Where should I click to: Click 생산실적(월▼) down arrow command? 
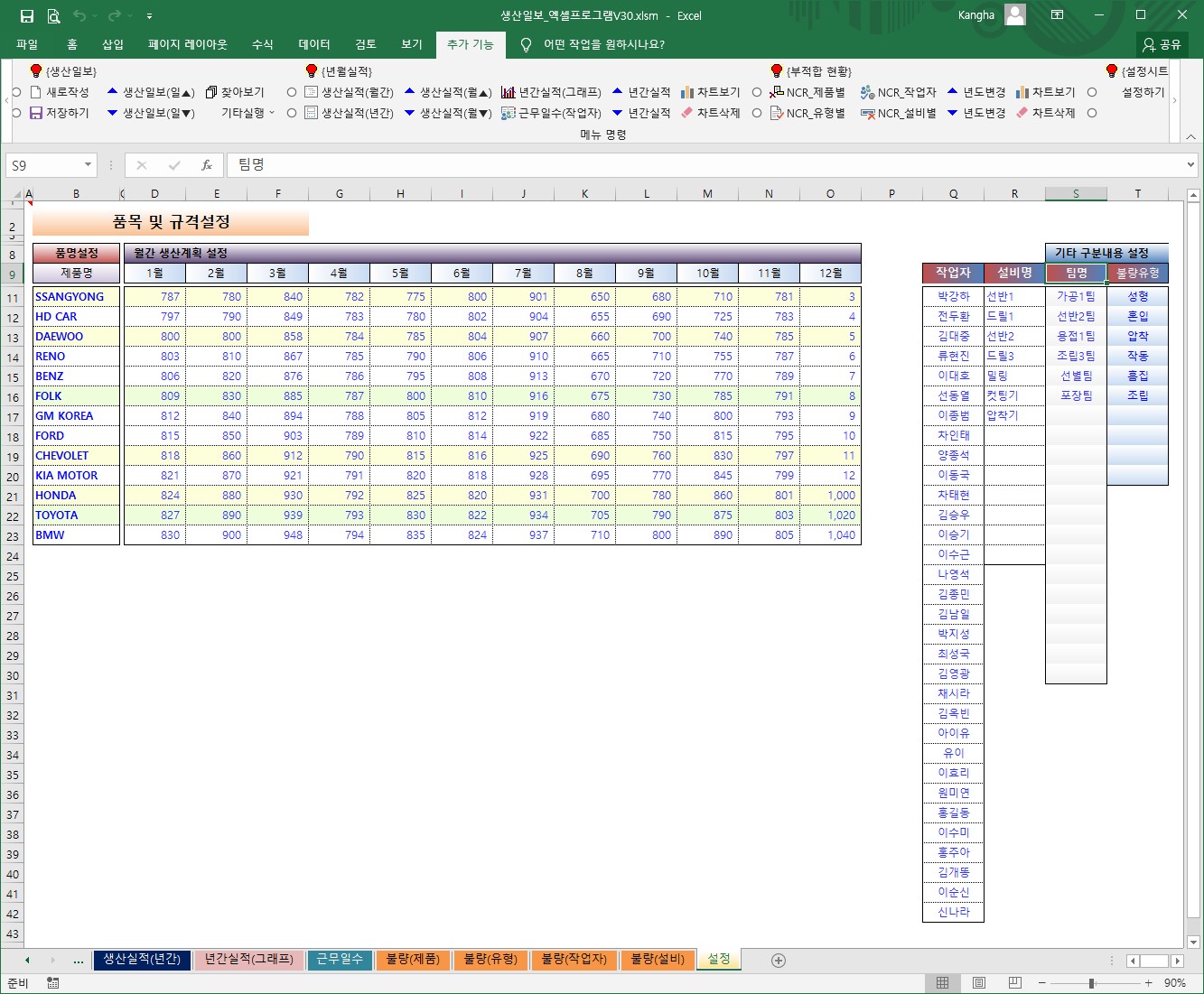(448, 113)
